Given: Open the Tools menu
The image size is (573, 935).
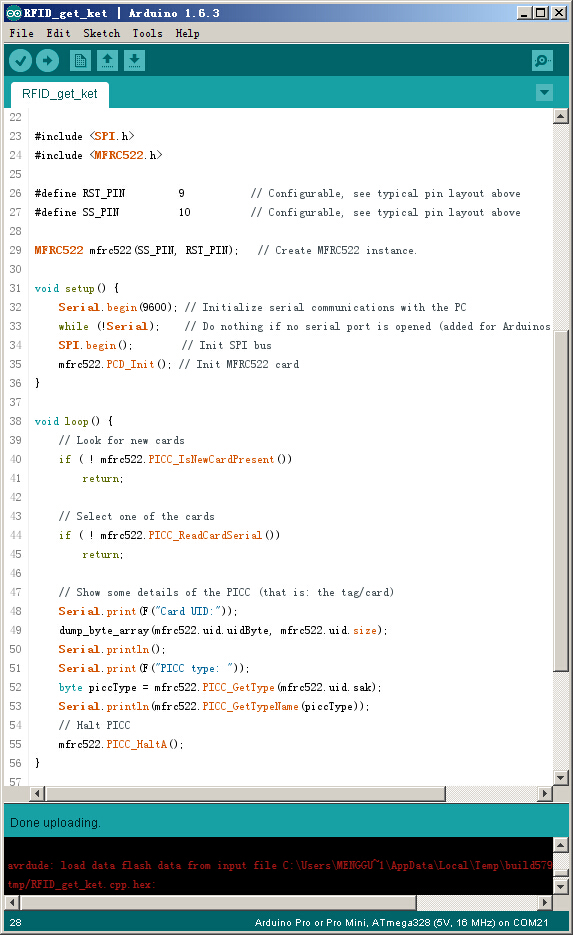Looking at the screenshot, I should pyautogui.click(x=147, y=33).
